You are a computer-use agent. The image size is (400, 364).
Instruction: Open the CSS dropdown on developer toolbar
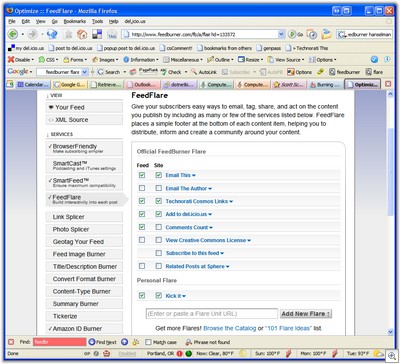point(48,59)
